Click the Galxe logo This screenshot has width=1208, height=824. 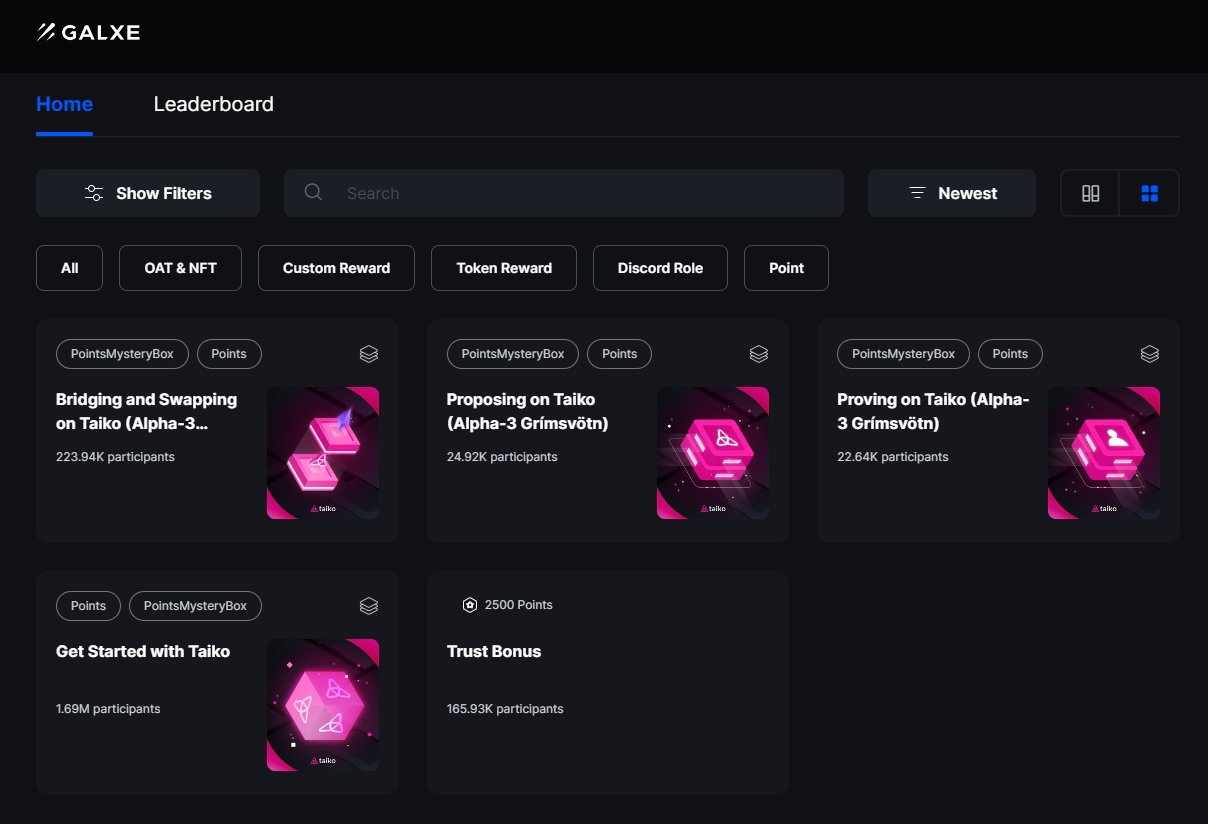88,32
